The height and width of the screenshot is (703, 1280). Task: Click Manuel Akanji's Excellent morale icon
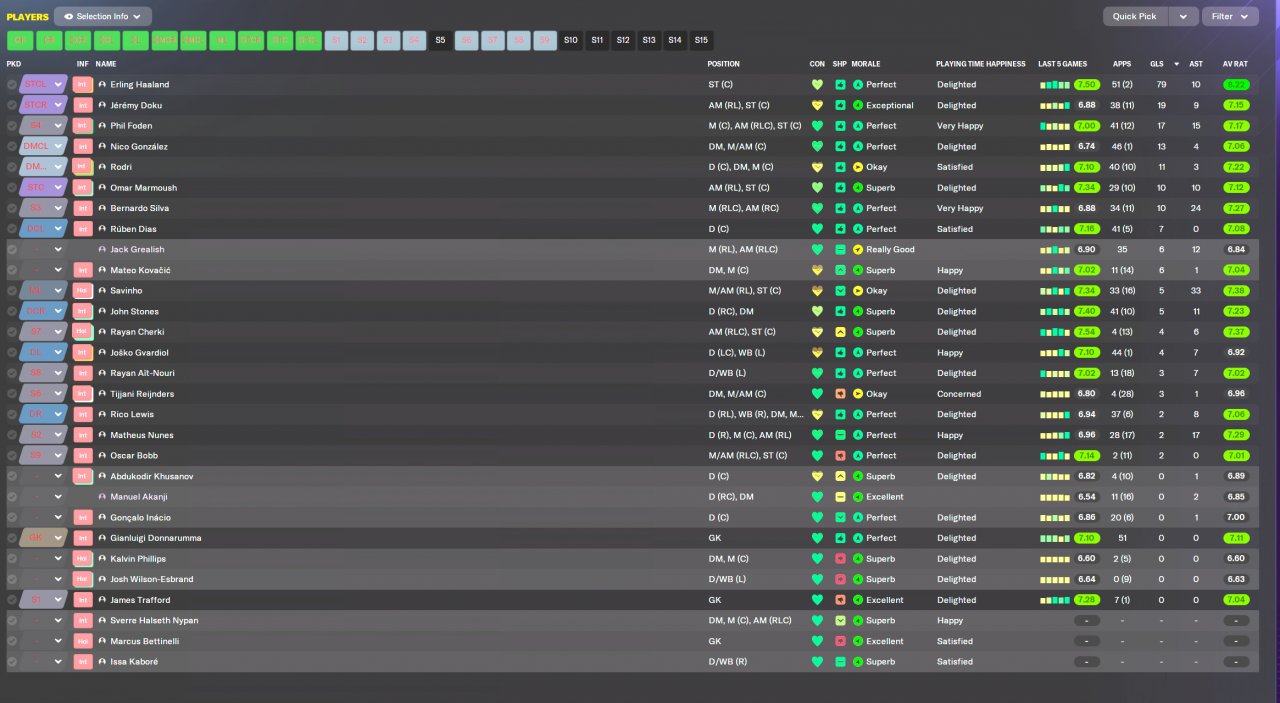click(x=858, y=497)
